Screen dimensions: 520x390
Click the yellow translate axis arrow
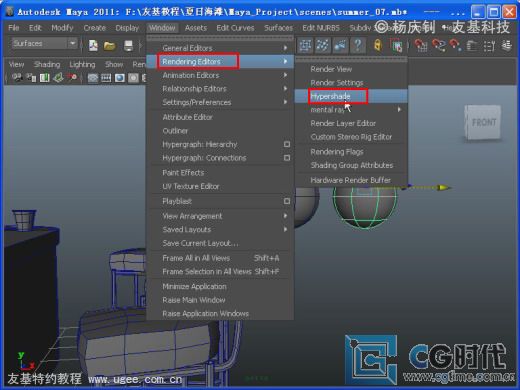[x=443, y=188]
